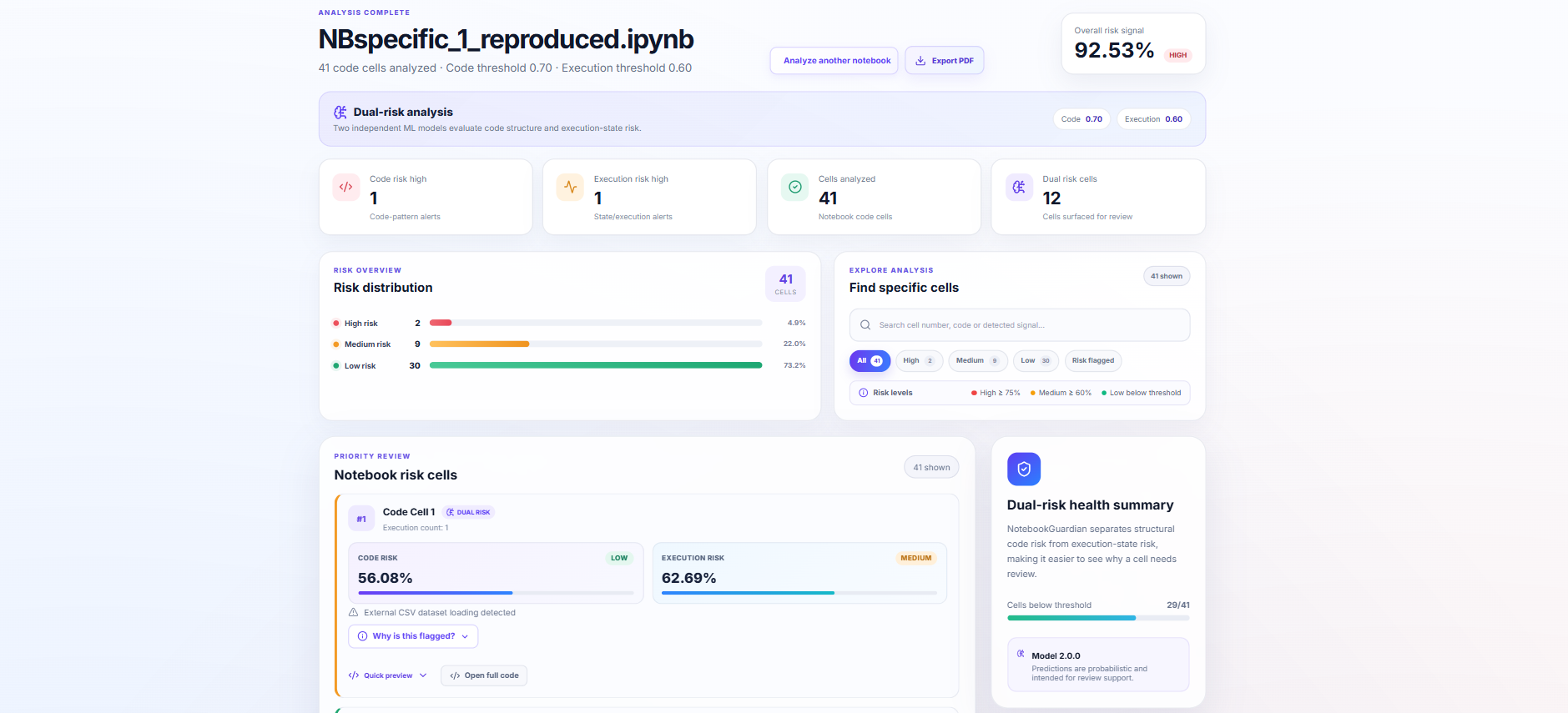1568x713 pixels.
Task: Click the Medium risk distribution bar
Action: [596, 344]
